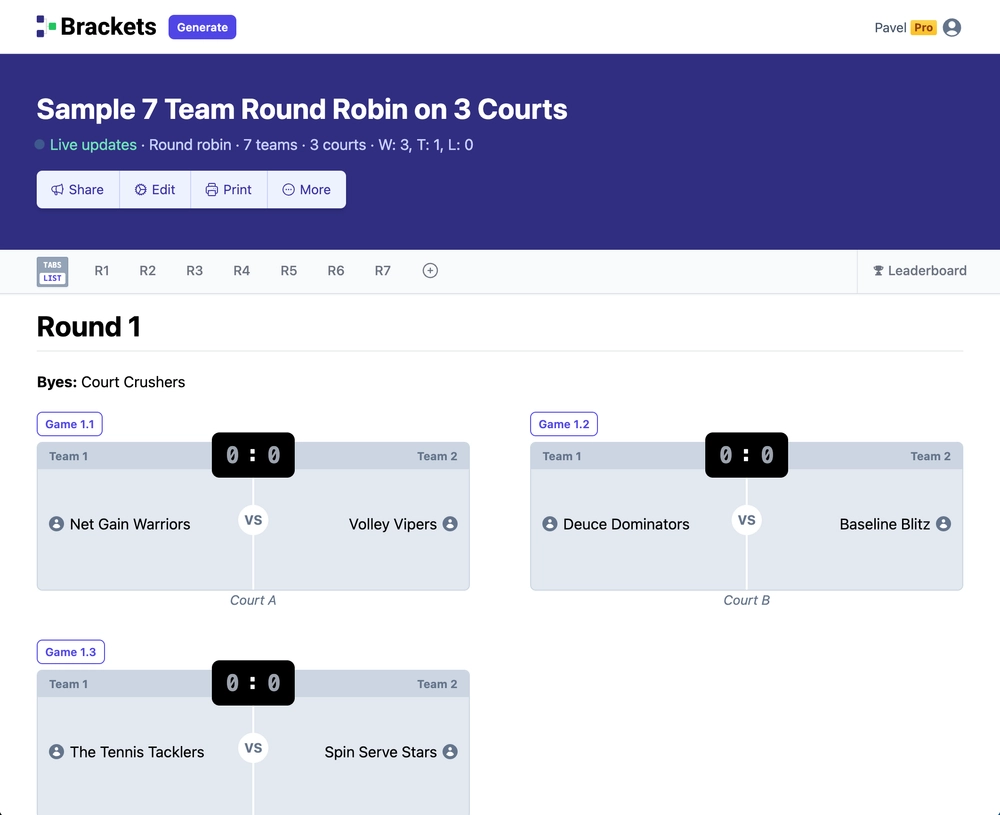Select team name Deuce Dominators
The image size is (1000, 815).
[x=626, y=524]
